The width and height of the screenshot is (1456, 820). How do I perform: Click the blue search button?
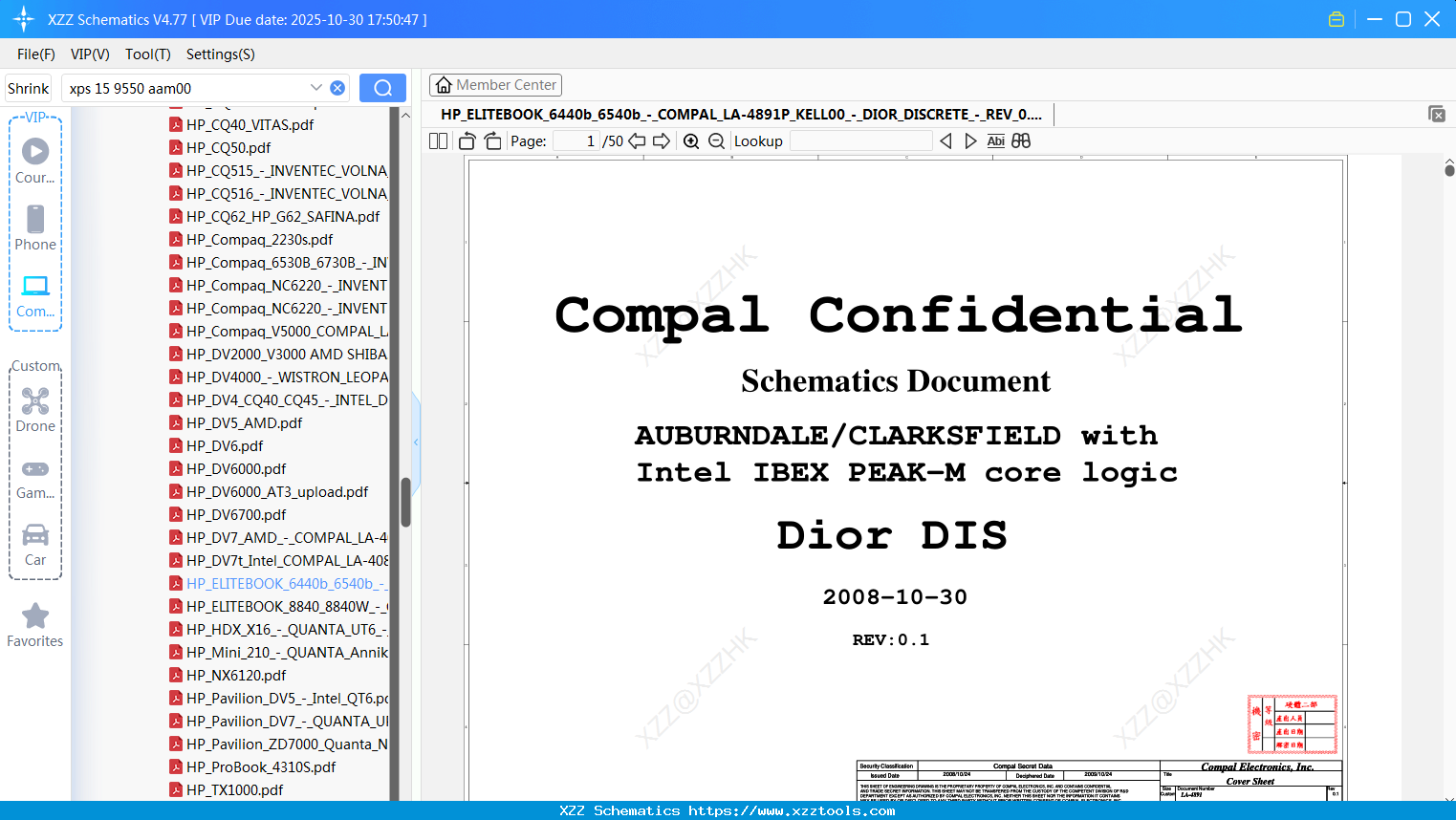pyautogui.click(x=382, y=88)
